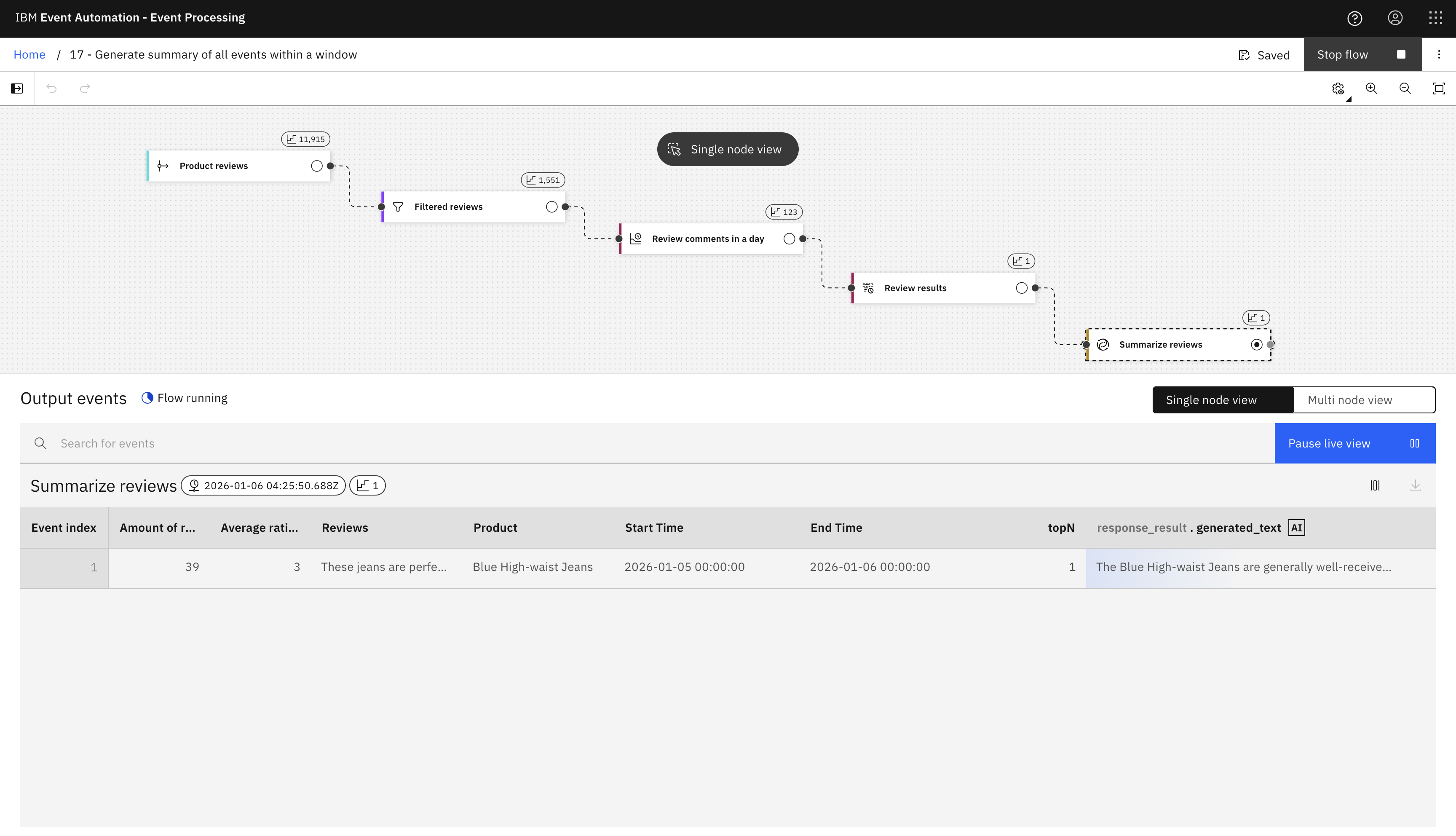Click the Search for events field
Viewport: 1456px width, 836px height.
[x=631, y=443]
